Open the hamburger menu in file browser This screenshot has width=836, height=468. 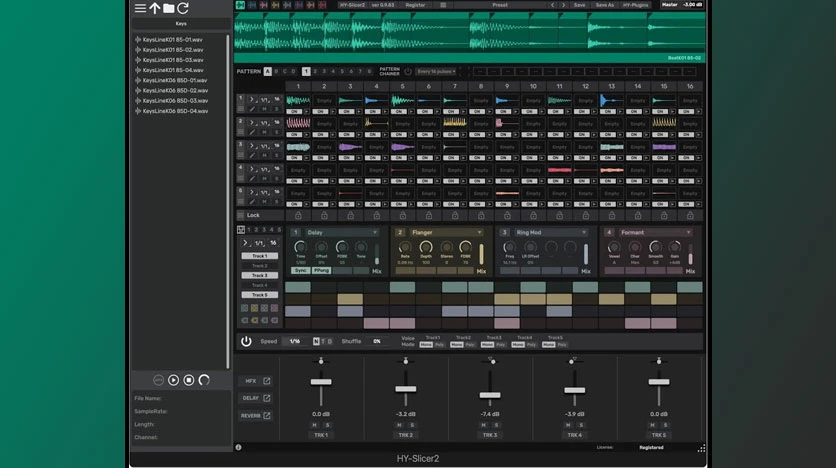click(x=140, y=8)
